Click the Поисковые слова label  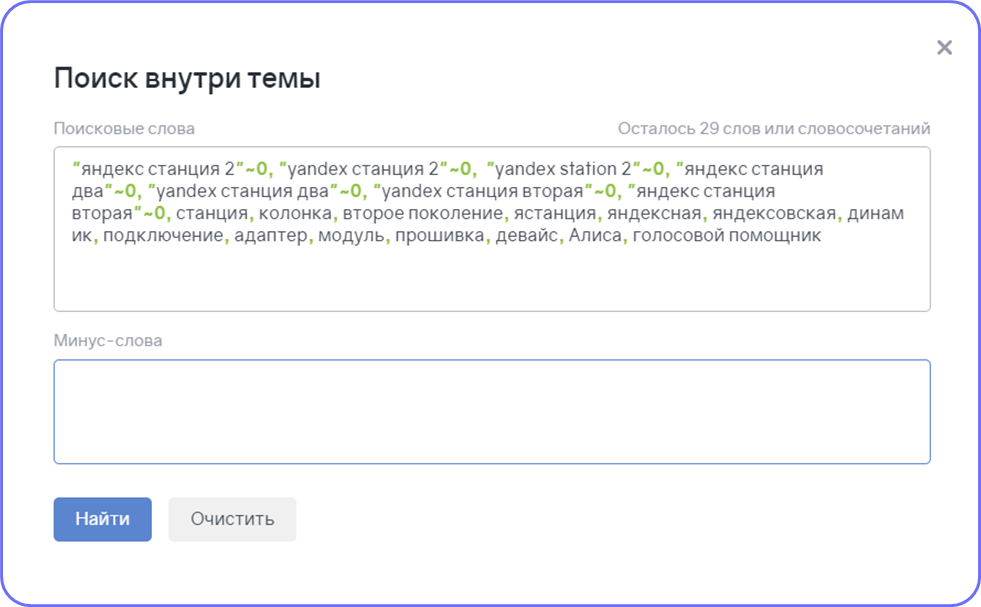[124, 128]
